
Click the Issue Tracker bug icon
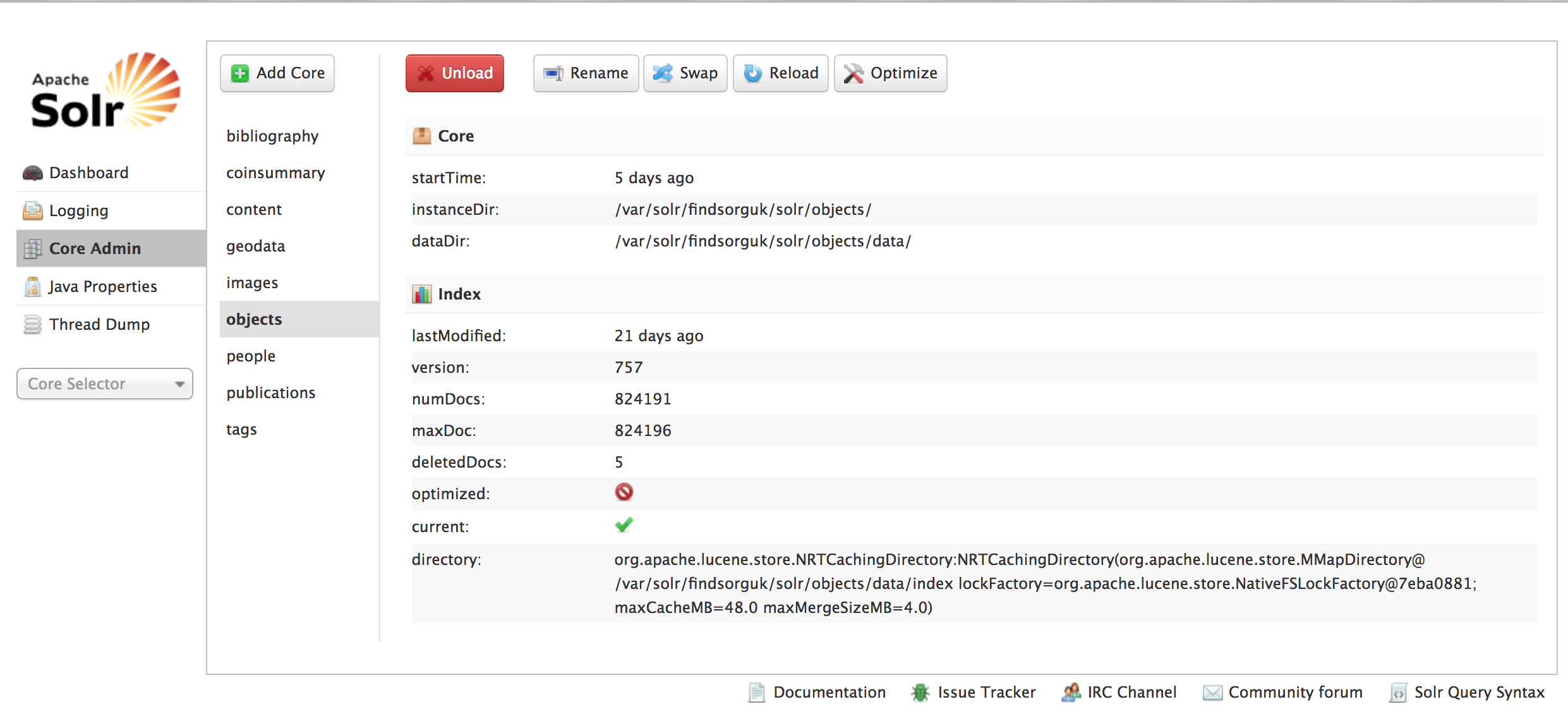point(920,693)
